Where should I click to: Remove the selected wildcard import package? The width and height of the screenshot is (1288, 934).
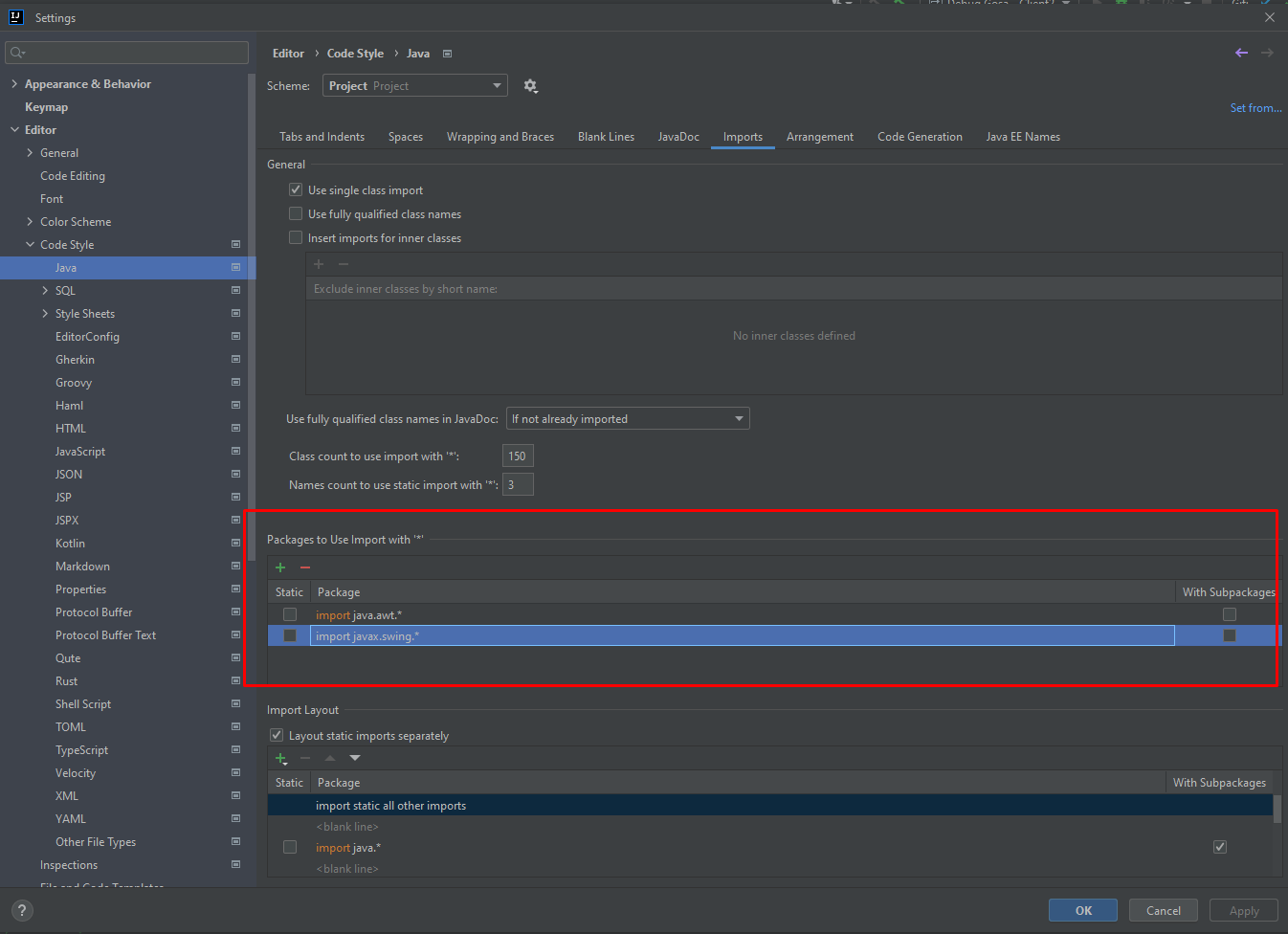point(305,567)
